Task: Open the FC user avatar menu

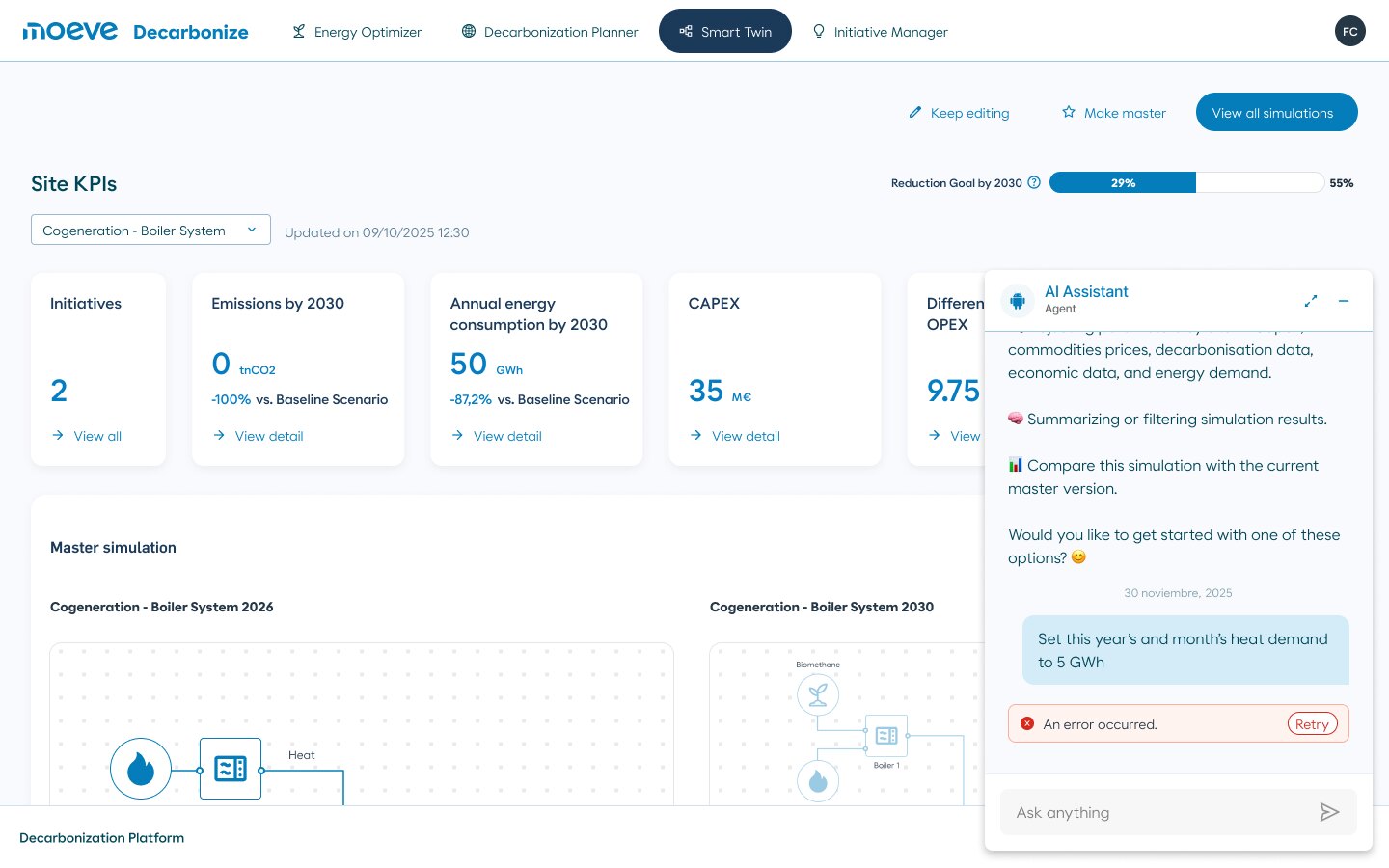Action: click(x=1350, y=32)
